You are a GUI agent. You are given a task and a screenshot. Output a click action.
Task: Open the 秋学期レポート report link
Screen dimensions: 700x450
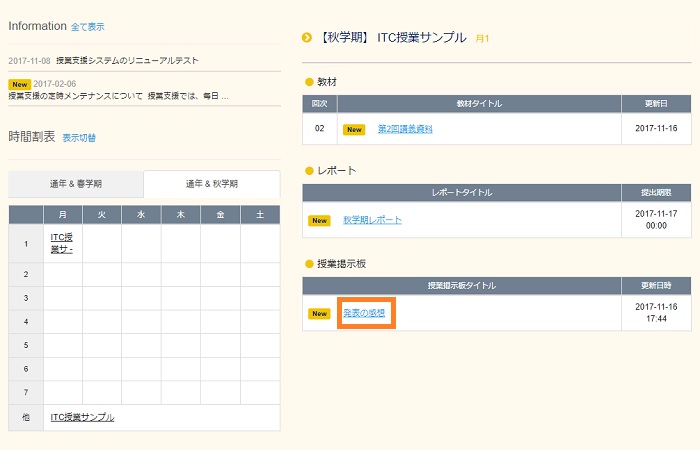[372, 220]
